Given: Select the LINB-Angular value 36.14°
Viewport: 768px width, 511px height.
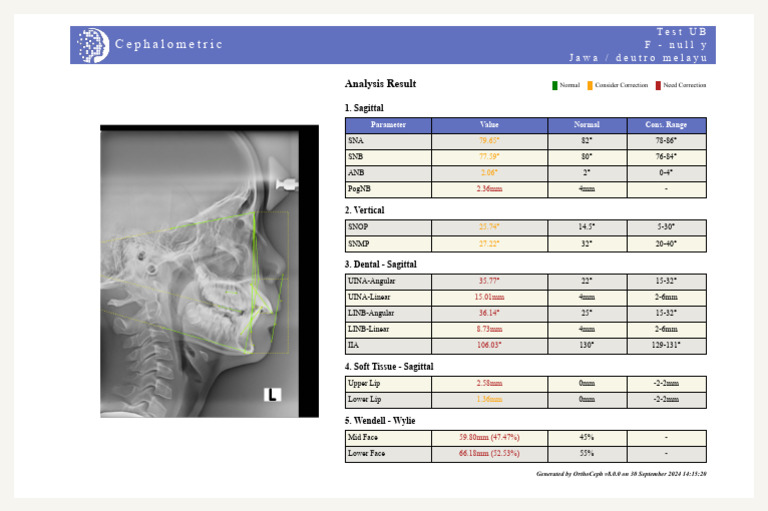Looking at the screenshot, I should [489, 313].
